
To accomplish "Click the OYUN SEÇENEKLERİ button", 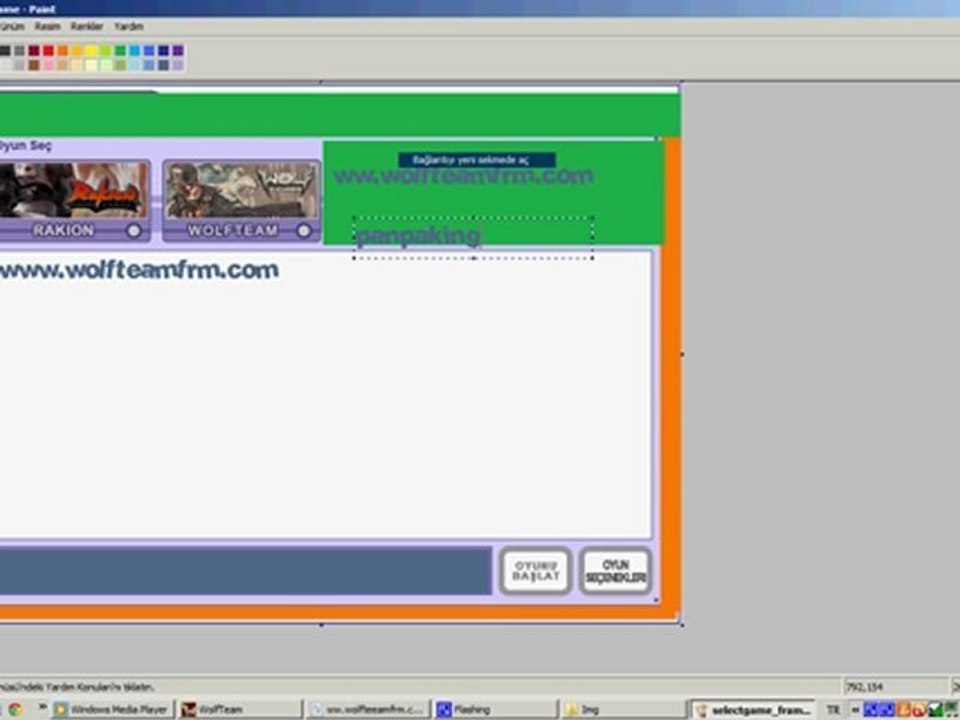I will click(615, 571).
